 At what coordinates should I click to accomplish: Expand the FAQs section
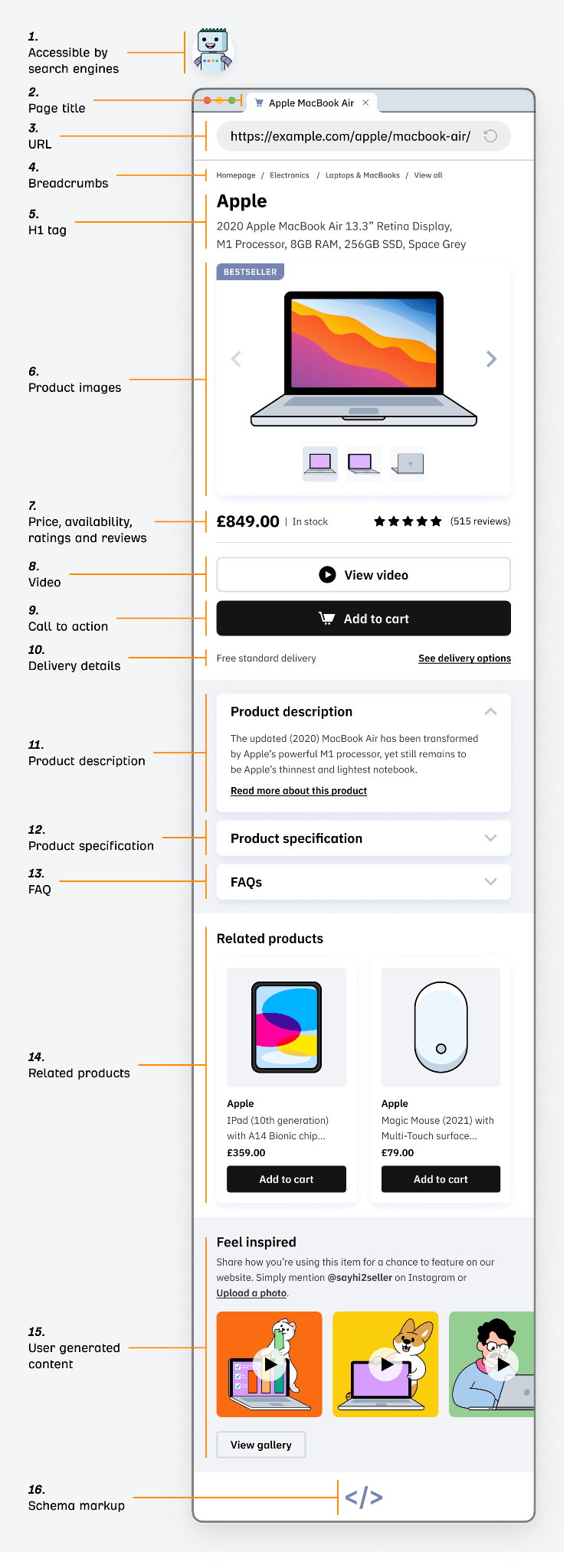pyautogui.click(x=490, y=882)
